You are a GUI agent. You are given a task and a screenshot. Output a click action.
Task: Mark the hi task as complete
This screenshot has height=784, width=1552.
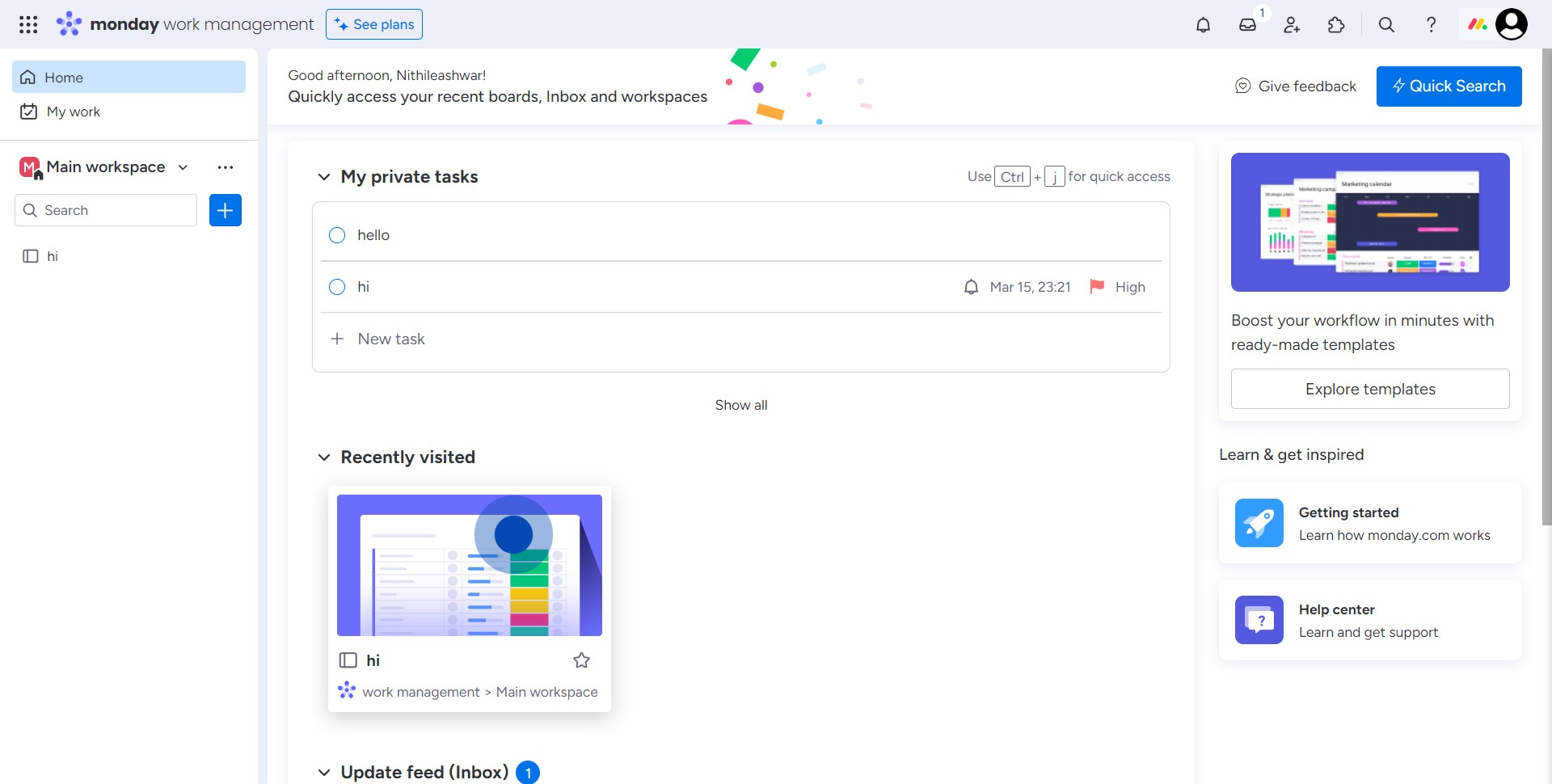(x=337, y=287)
